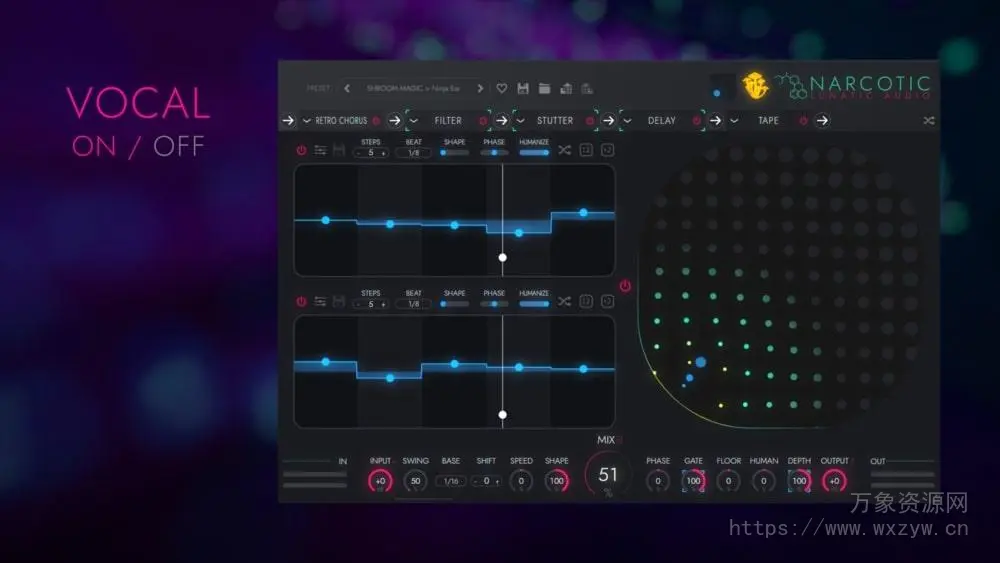Expand the Tape effect dropdown chevron

[734, 121]
